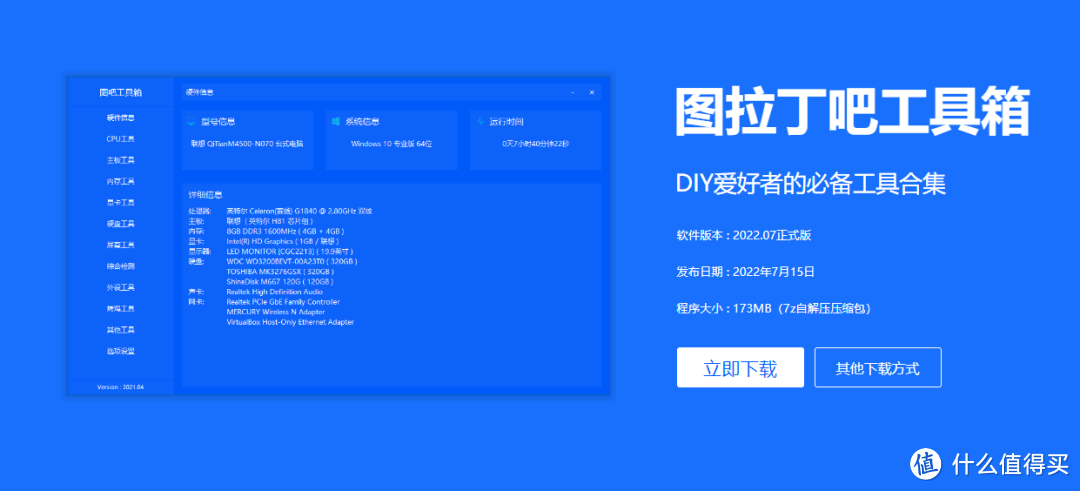Click the VirtualBox Host-Only Ethernet Adapter line

point(290,322)
